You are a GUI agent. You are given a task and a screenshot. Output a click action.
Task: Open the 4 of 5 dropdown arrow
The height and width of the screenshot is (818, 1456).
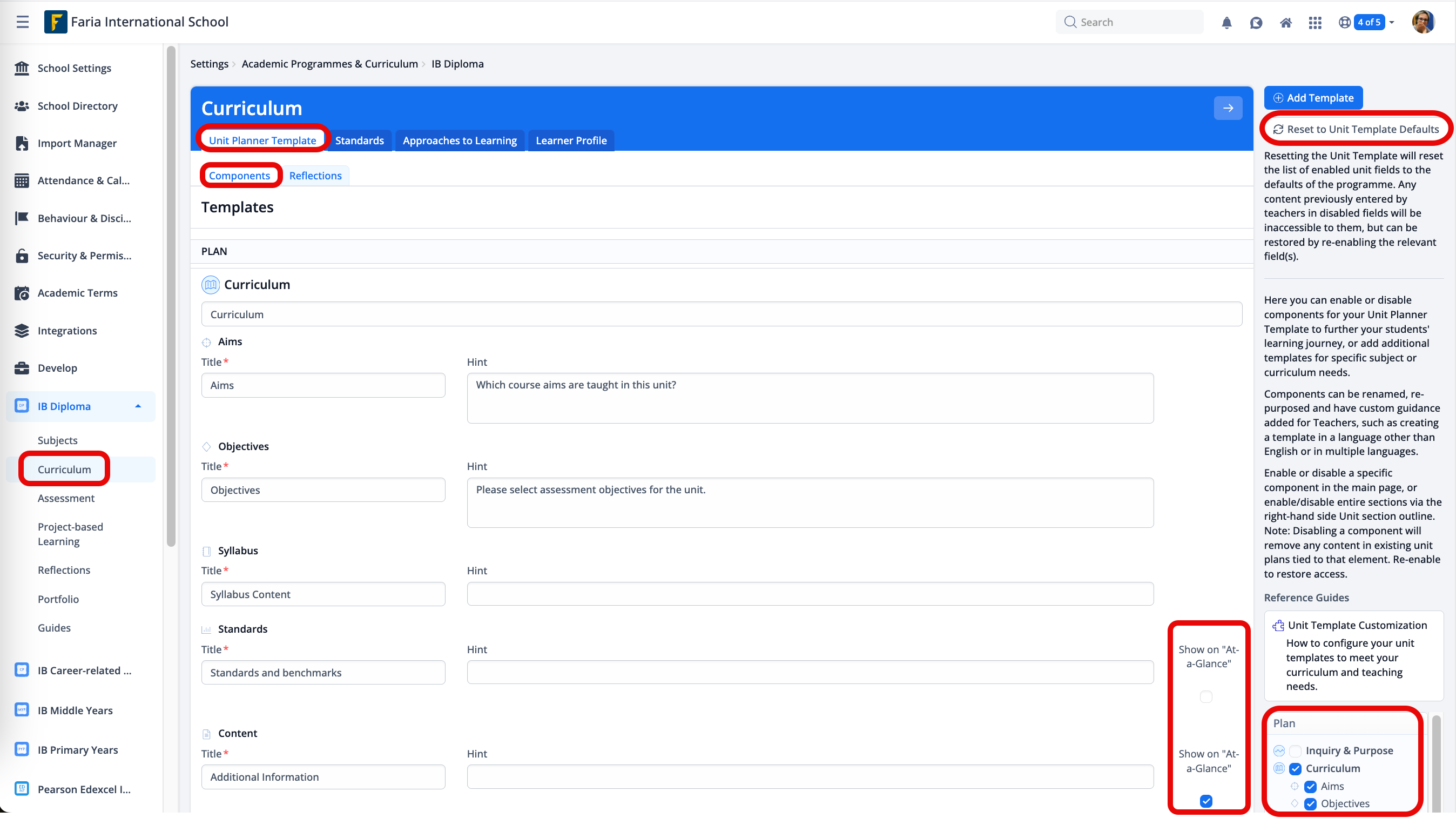[x=1392, y=23]
